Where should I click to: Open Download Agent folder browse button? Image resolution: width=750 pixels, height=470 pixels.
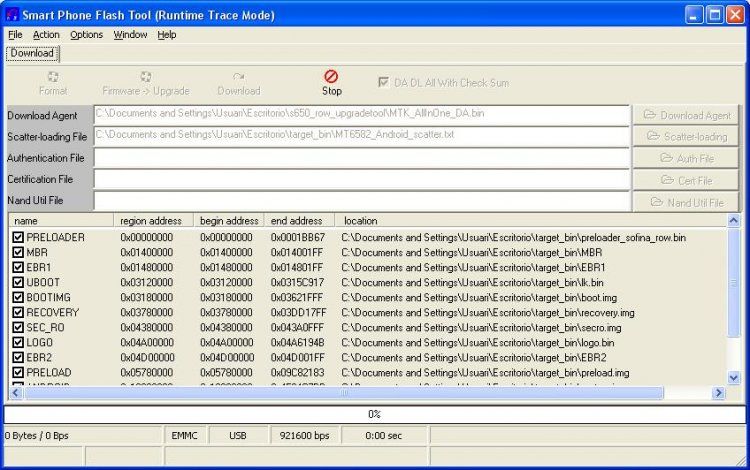(686, 115)
